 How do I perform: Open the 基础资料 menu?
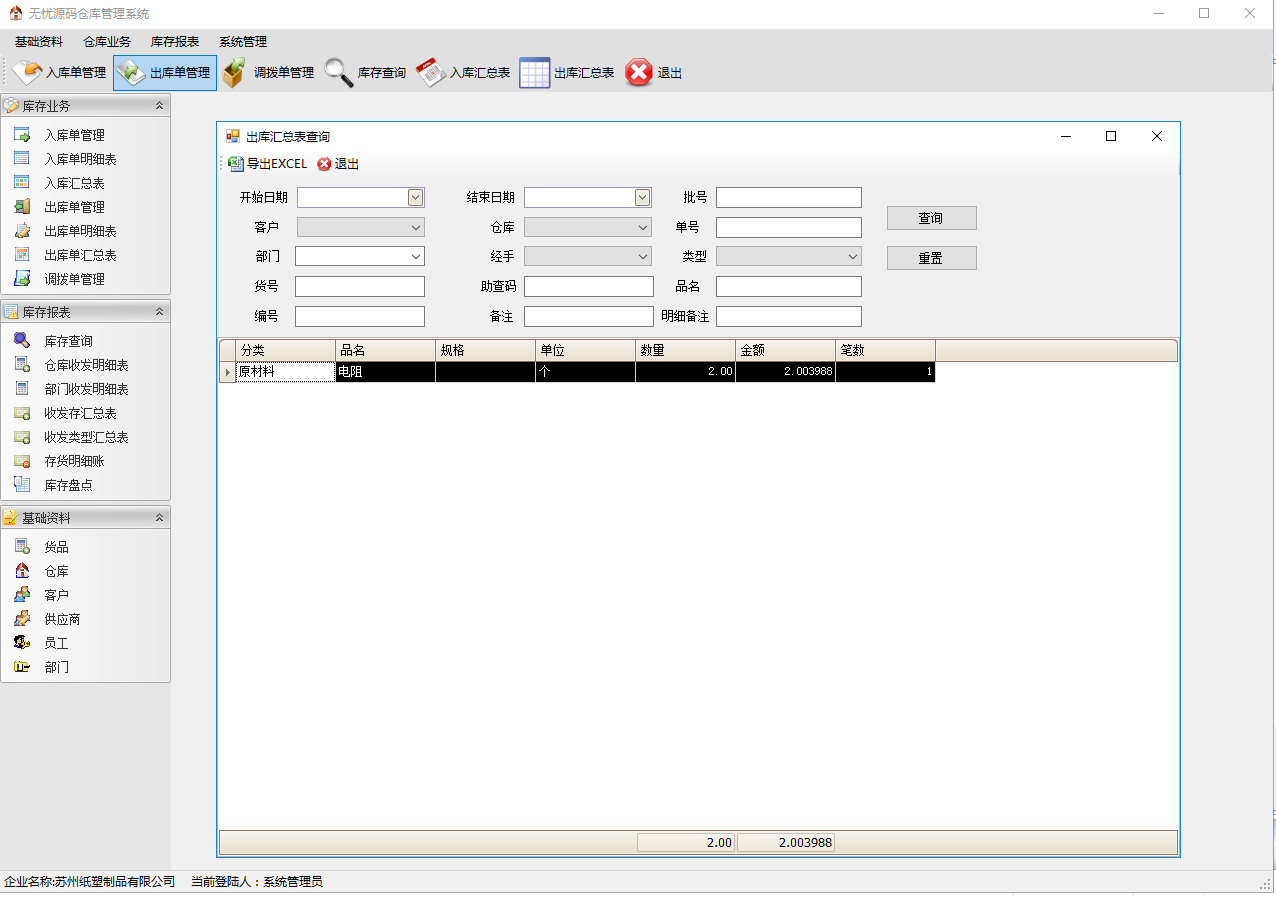(x=39, y=42)
